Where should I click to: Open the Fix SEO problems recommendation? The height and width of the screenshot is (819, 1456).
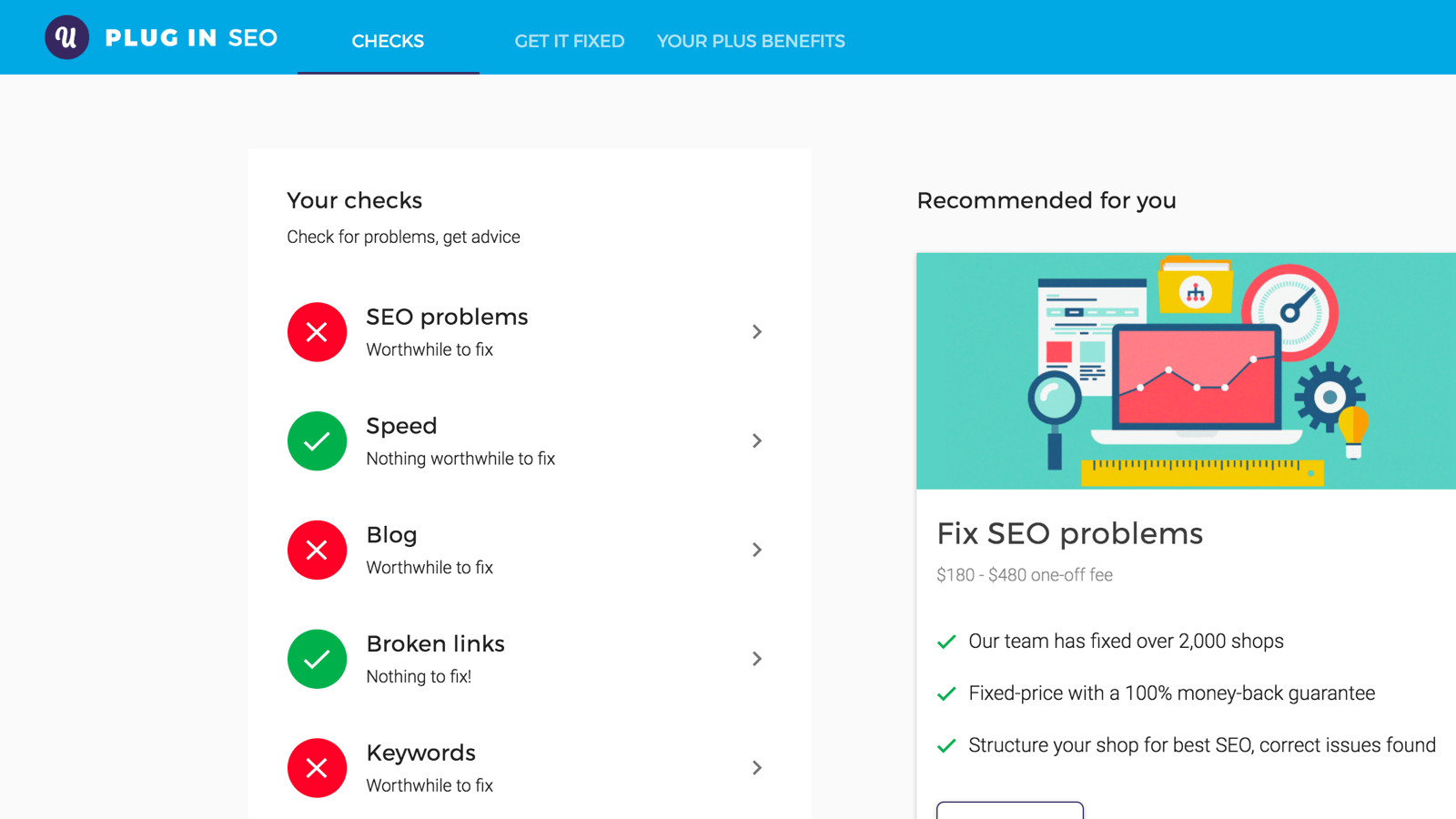(1070, 533)
